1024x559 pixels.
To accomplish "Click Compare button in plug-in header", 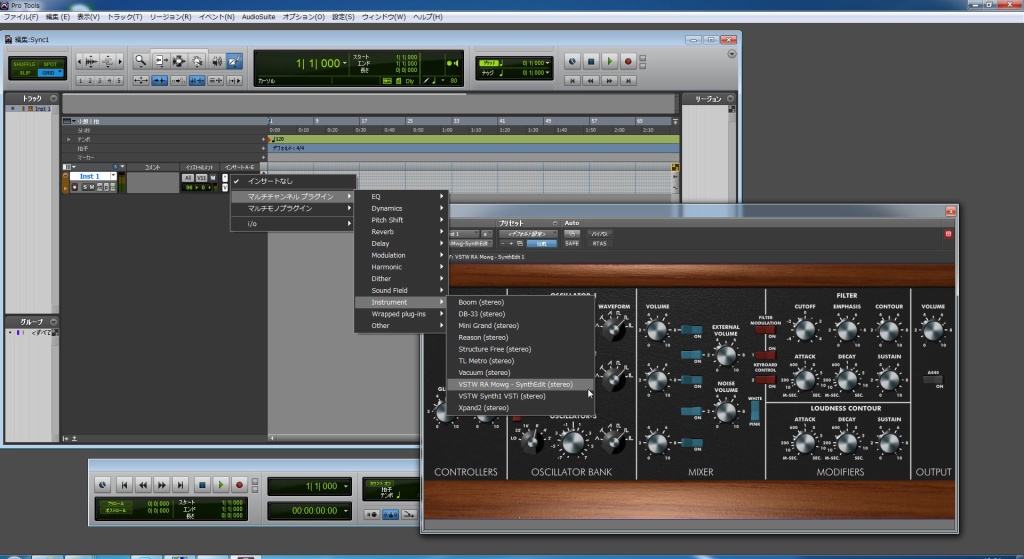I will click(541, 244).
